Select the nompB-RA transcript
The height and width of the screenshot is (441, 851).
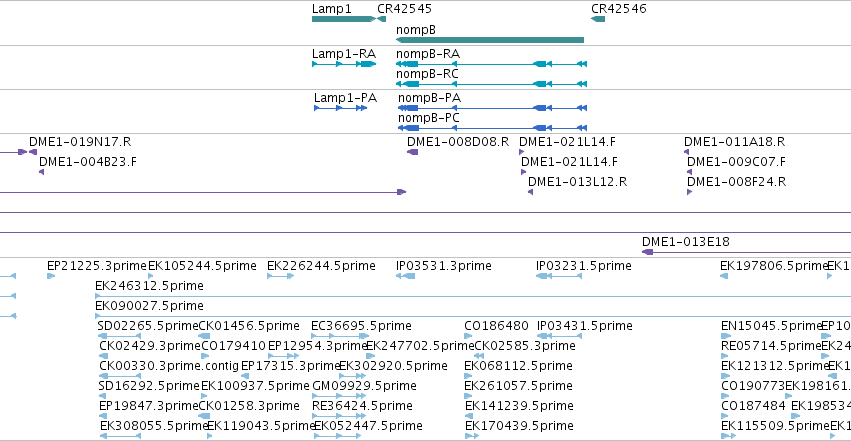[x=492, y=64]
